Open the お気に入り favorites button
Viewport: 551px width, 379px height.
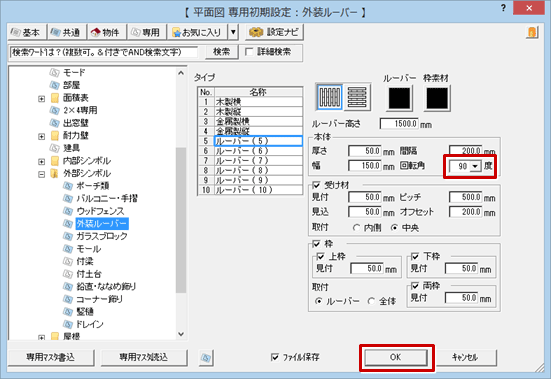coord(197,32)
